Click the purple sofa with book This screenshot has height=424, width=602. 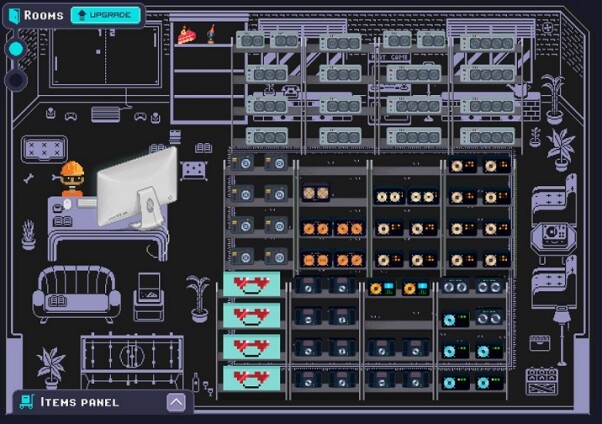[76, 294]
